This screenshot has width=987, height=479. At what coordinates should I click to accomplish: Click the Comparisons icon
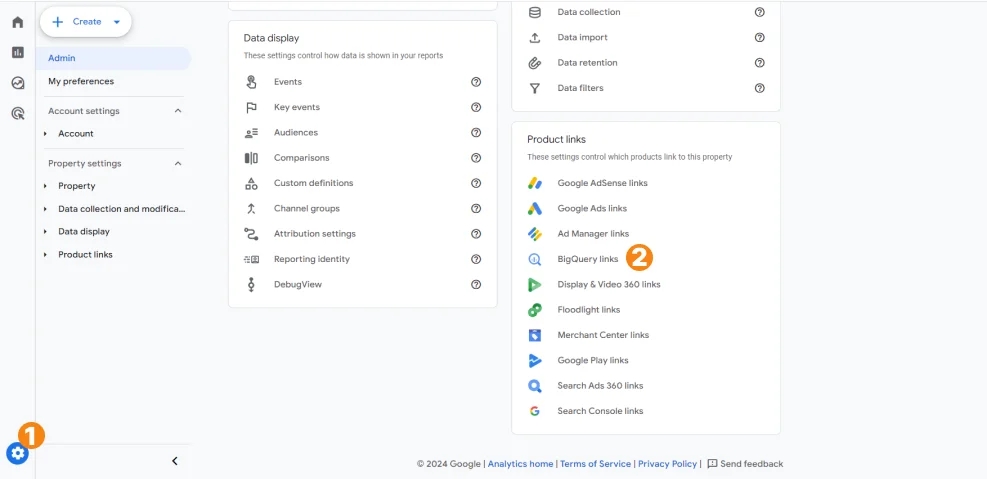point(251,158)
